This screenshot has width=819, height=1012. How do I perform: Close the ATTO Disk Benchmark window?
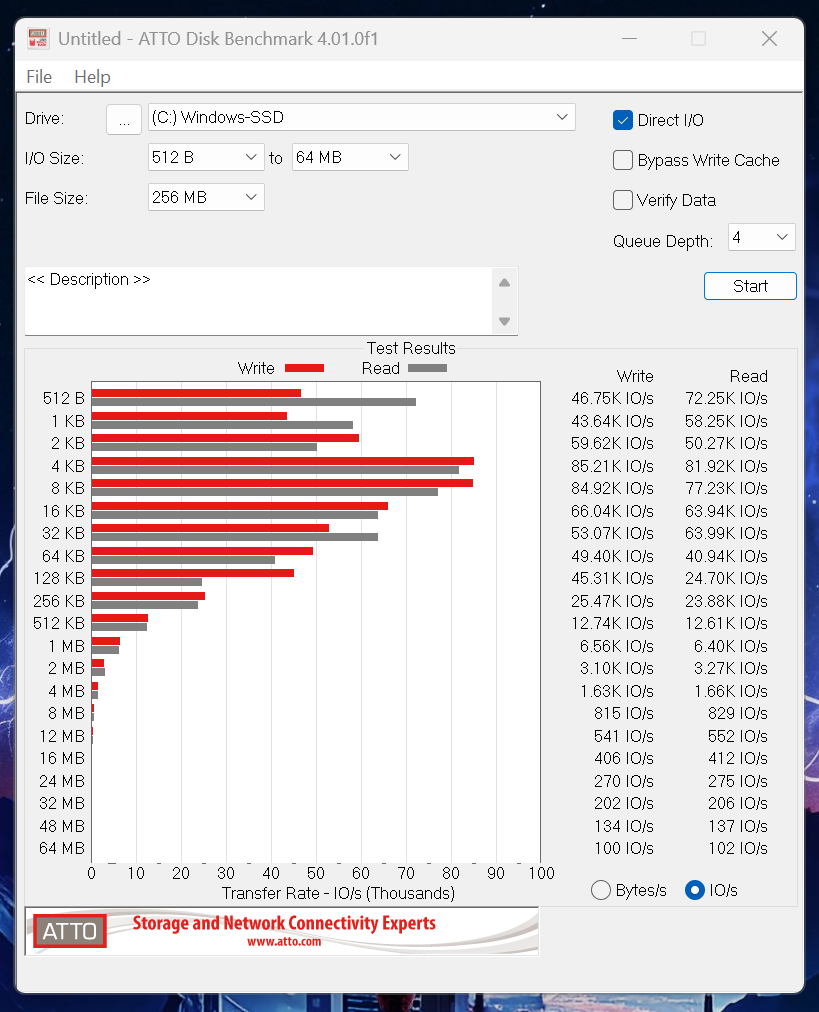pos(769,39)
